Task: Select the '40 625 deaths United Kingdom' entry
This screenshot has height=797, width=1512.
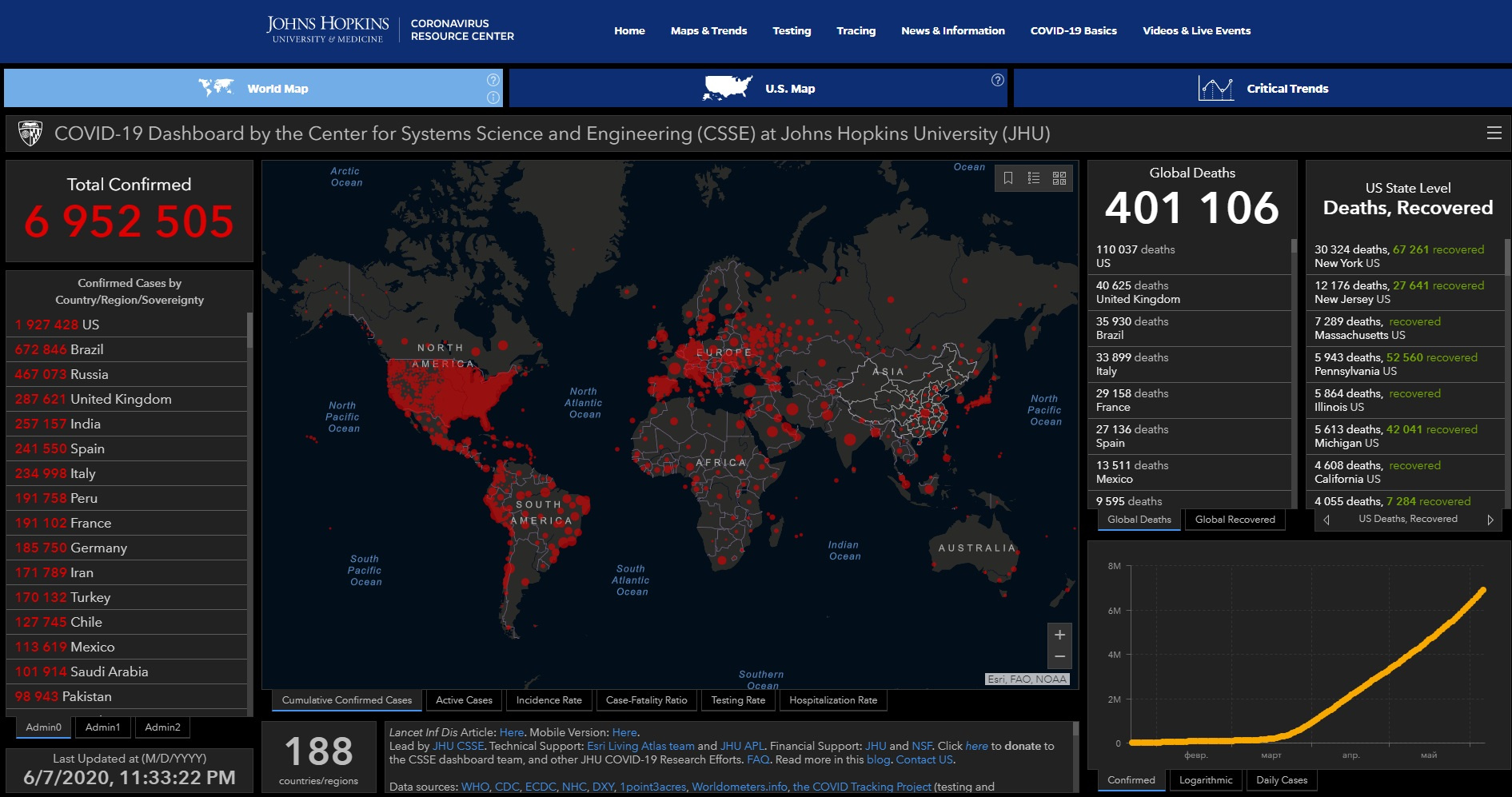Action: pyautogui.click(x=1191, y=293)
